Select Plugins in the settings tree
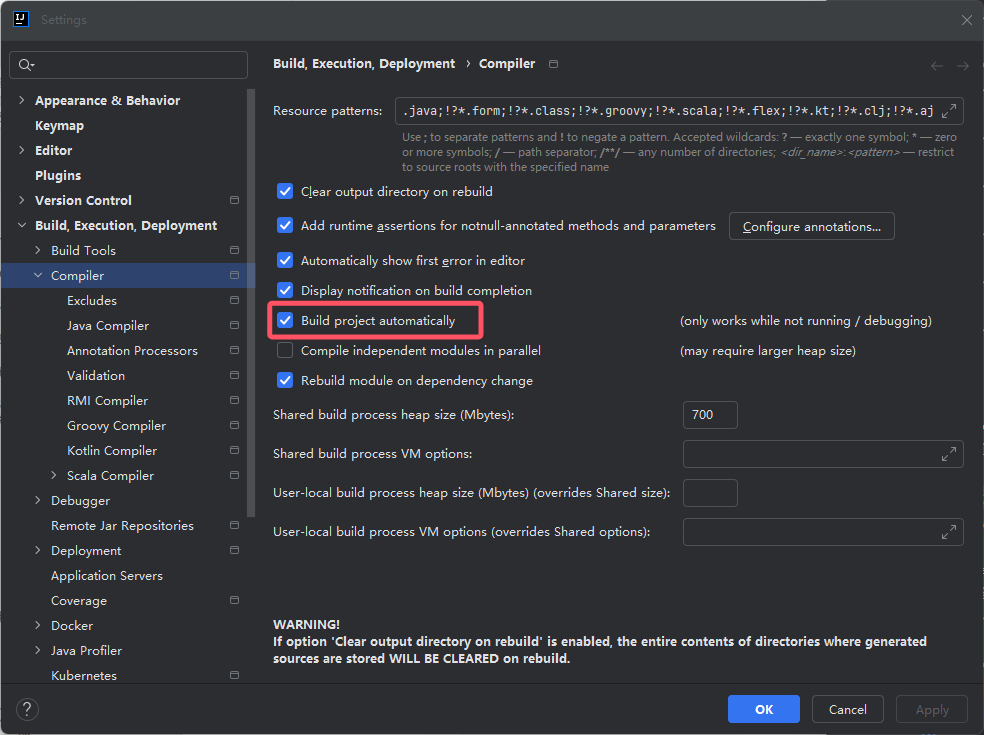984x735 pixels. coord(58,175)
